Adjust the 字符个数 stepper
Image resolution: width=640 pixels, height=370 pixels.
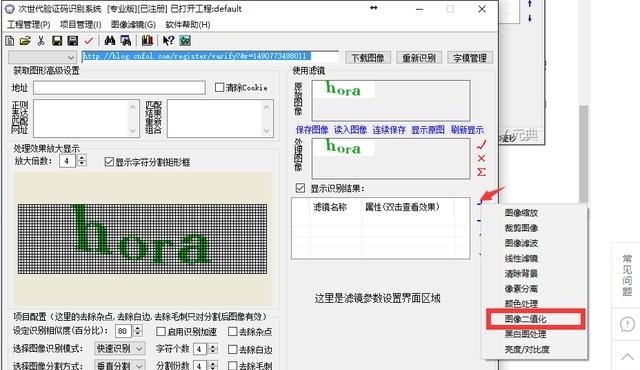point(213,349)
